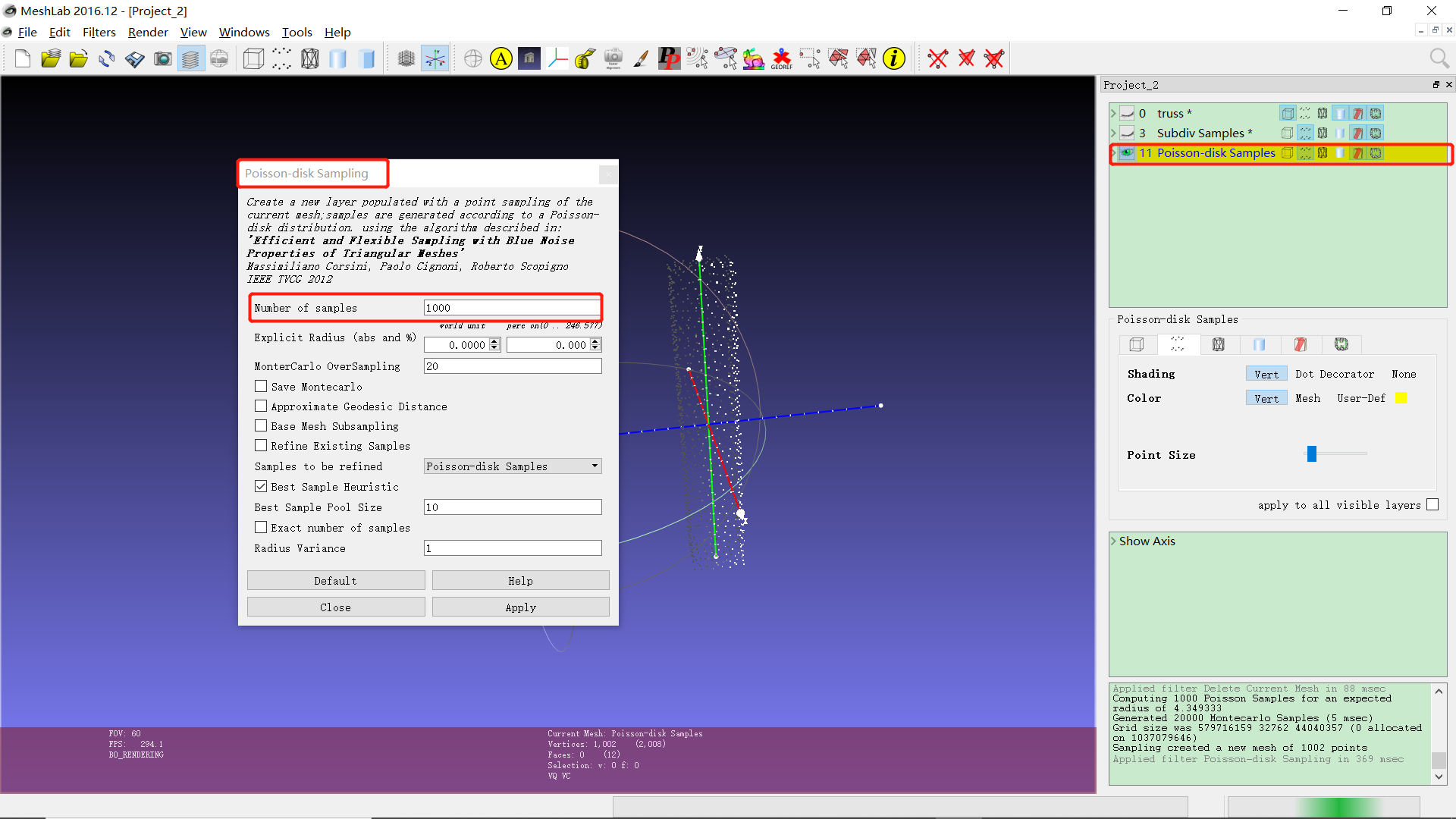Click the GEOREF reference scene icon
This screenshot has width=1456, height=819.
[781, 58]
